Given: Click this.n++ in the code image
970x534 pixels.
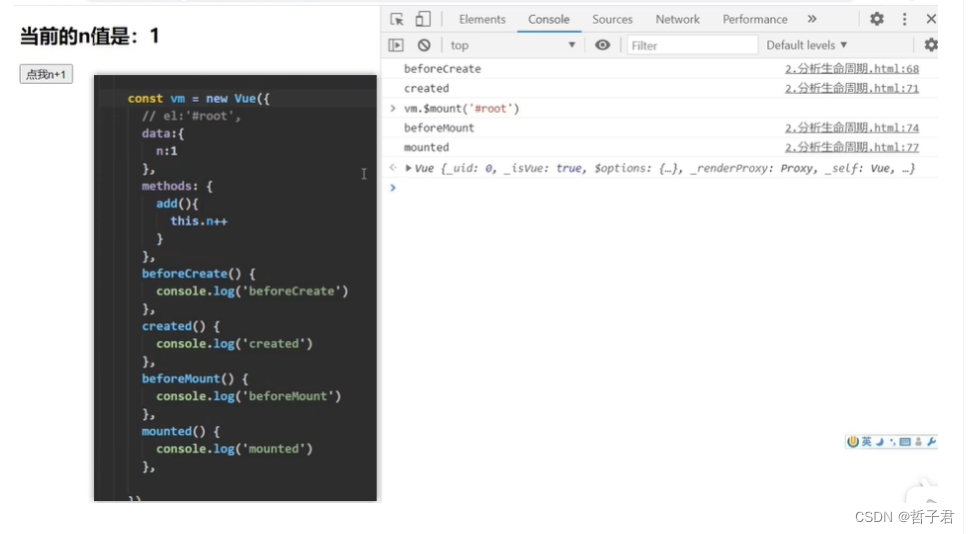Looking at the screenshot, I should (x=199, y=221).
